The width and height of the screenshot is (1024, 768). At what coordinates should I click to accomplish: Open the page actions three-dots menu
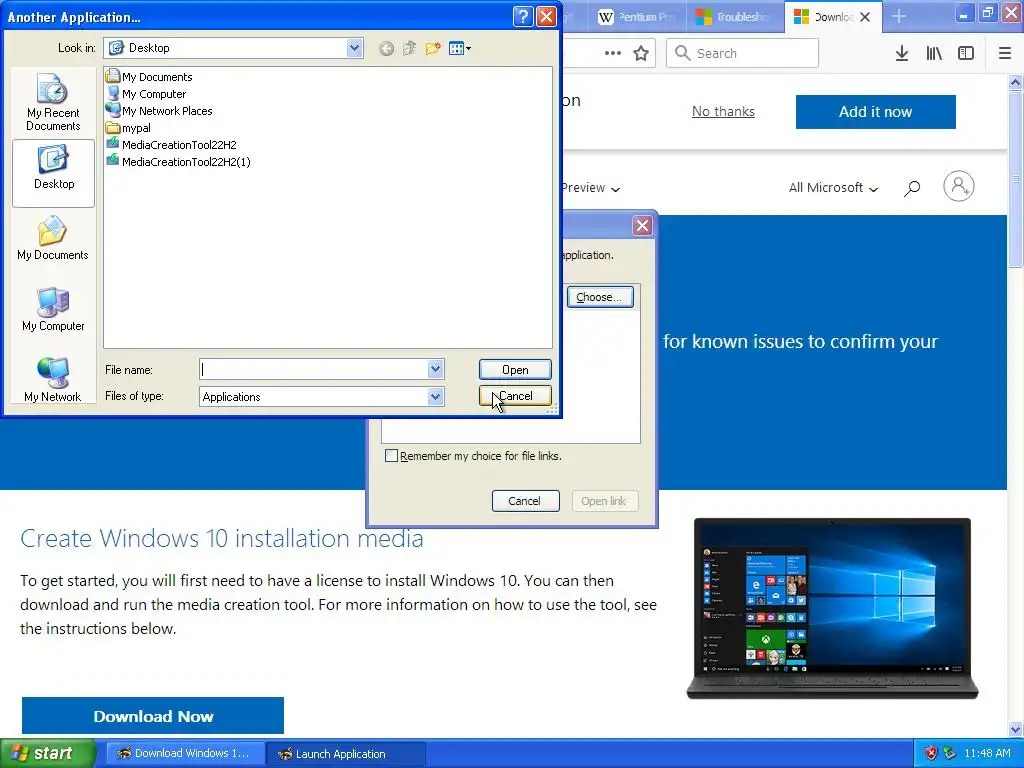613,53
